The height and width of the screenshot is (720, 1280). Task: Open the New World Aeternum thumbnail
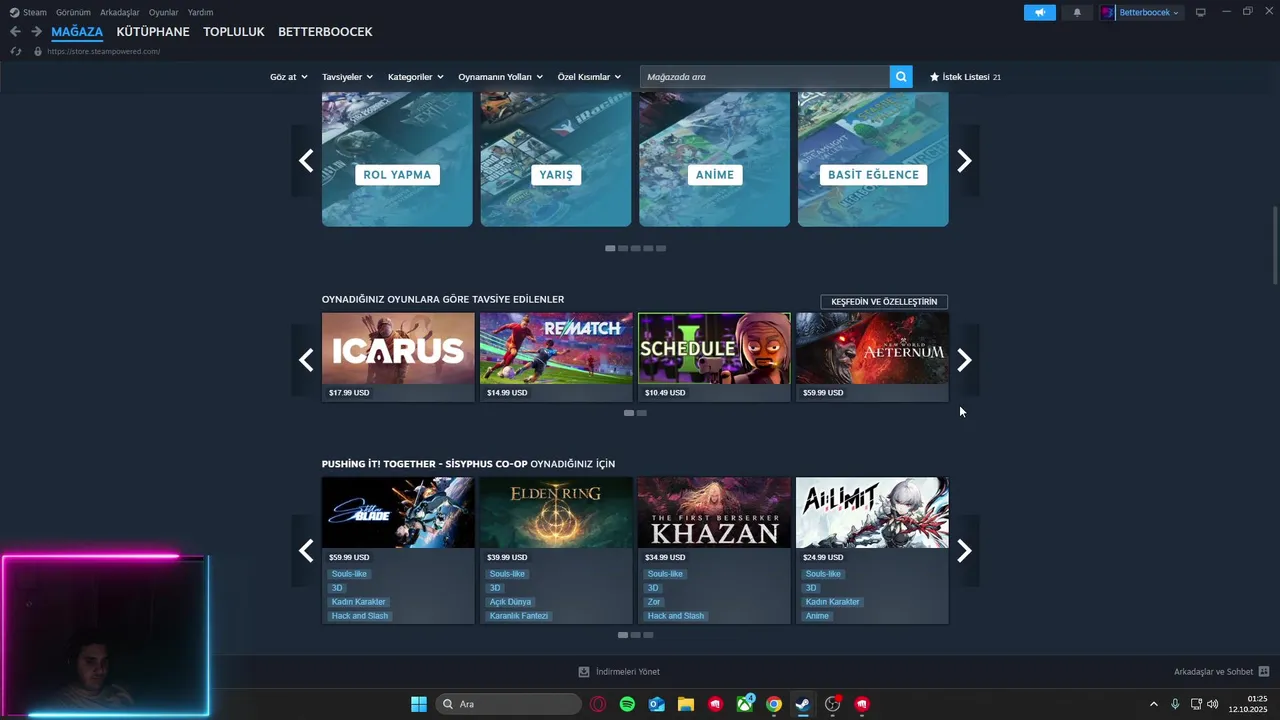point(872,348)
